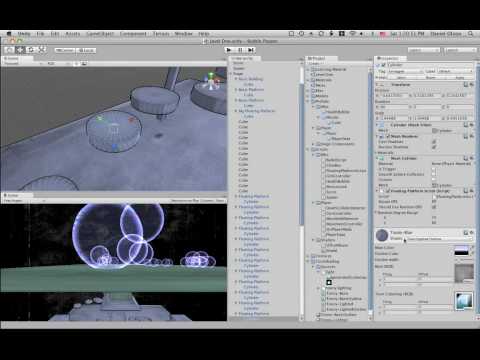Open the Help menu
Image resolution: width=480 pixels, height=360 pixels.
click(x=204, y=34)
